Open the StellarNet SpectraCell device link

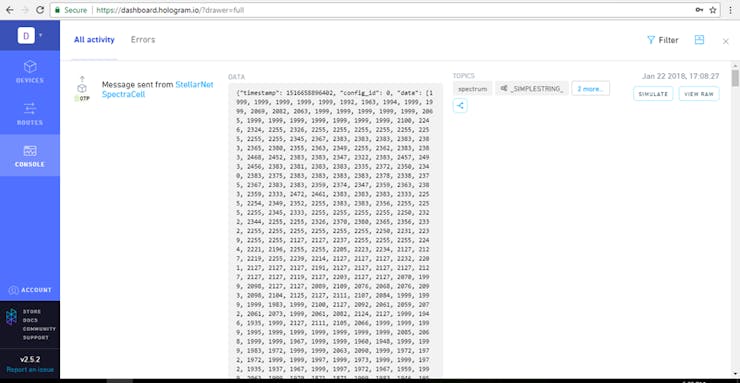158,89
